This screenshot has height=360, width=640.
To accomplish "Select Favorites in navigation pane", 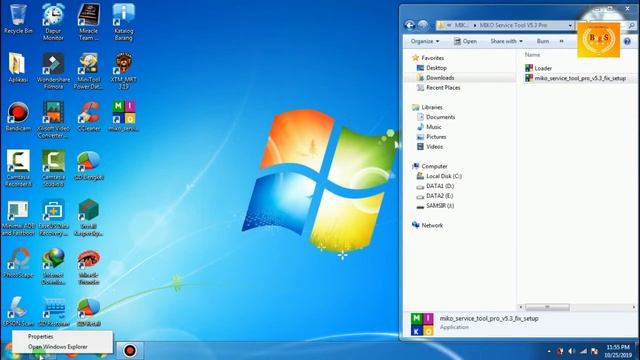I will coord(428,58).
